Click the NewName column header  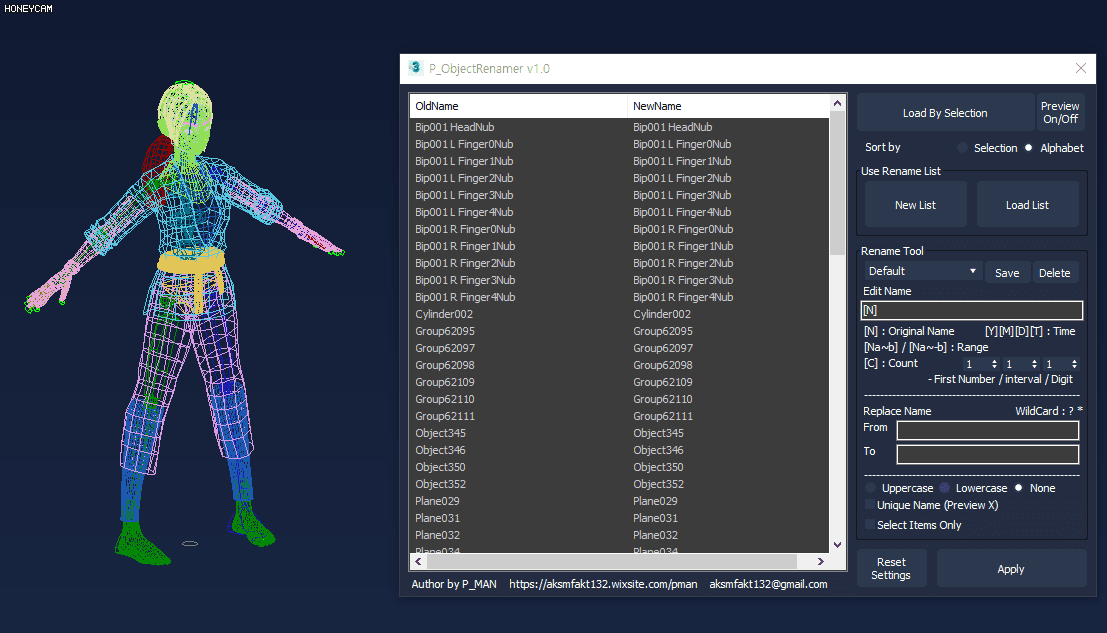[728, 106]
